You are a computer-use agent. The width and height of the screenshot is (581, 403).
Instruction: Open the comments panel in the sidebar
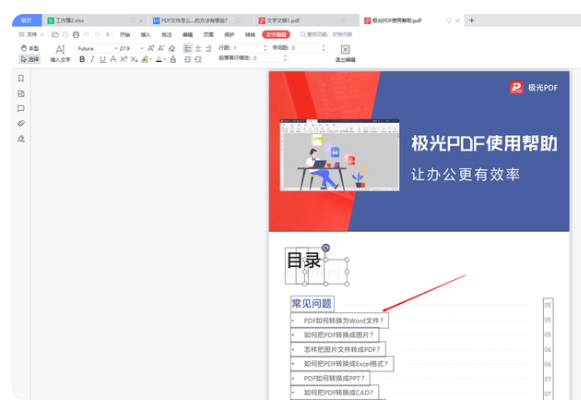[x=21, y=109]
